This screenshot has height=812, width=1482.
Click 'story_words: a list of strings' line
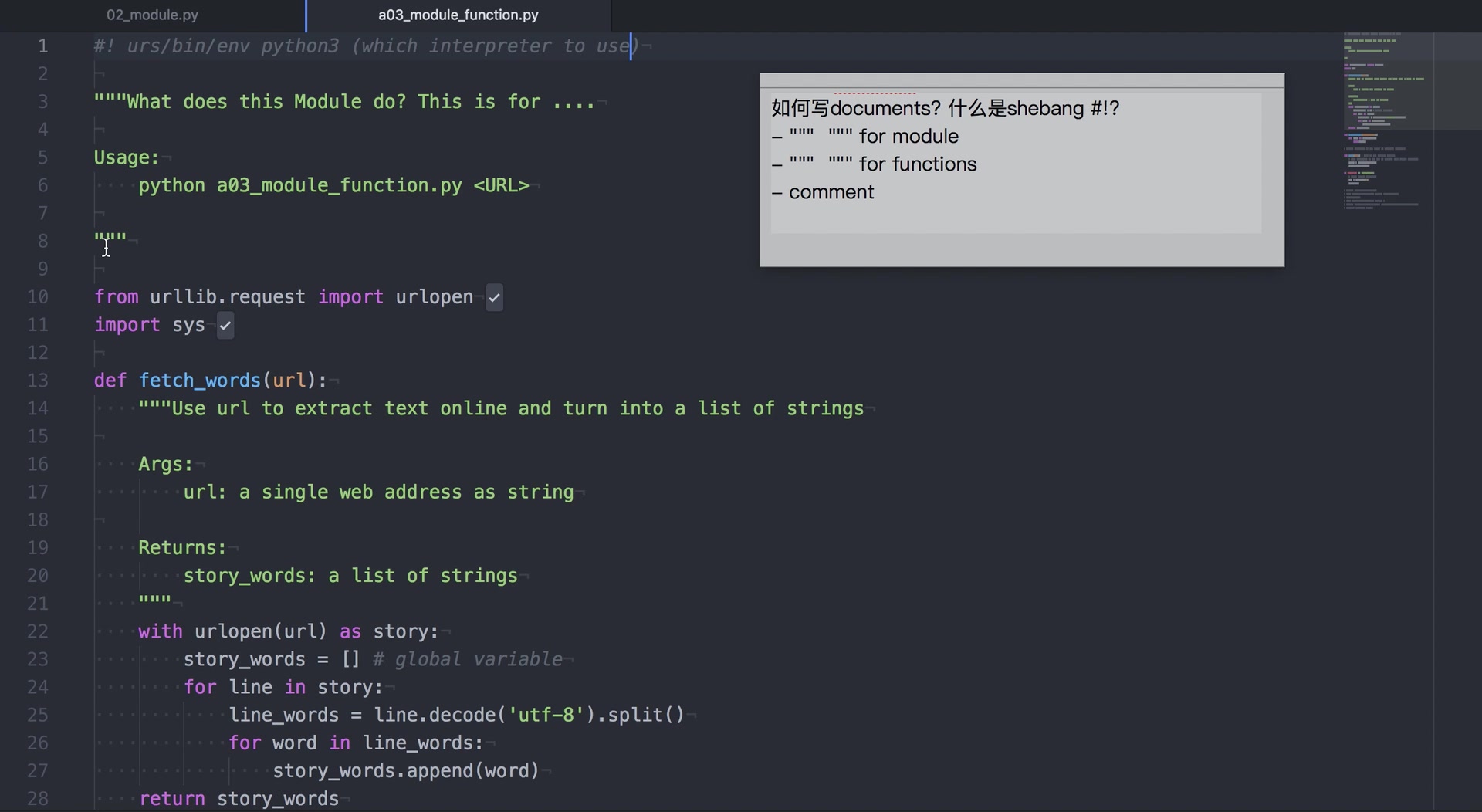[350, 576]
